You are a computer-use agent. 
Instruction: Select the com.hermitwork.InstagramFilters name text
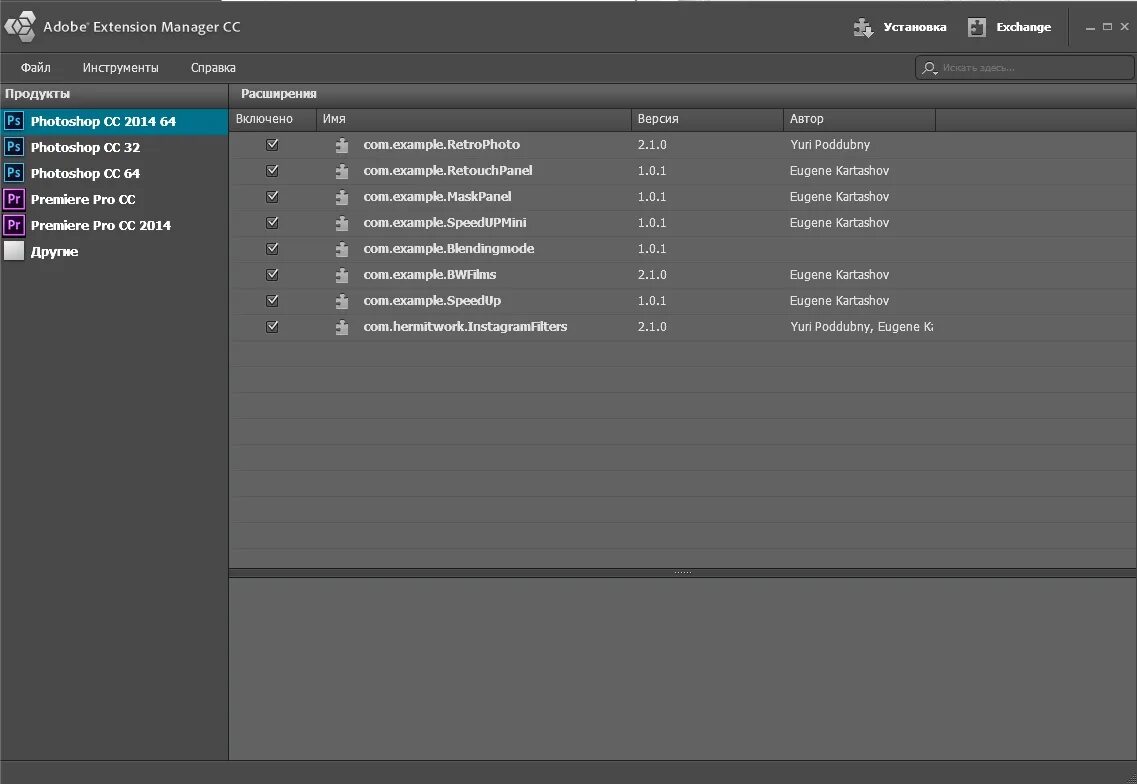click(465, 326)
